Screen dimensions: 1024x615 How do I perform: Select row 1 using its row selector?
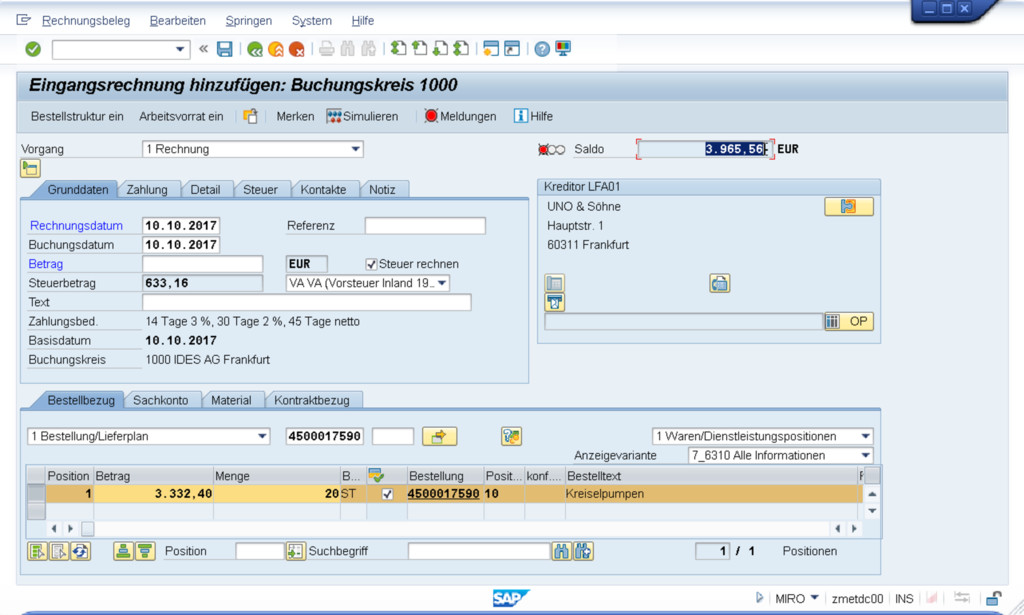point(36,494)
